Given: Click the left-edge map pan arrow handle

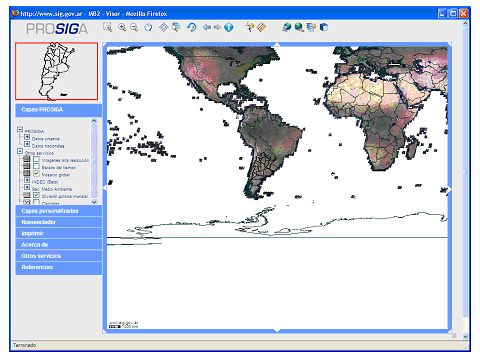Looking at the screenshot, I should click(105, 188).
